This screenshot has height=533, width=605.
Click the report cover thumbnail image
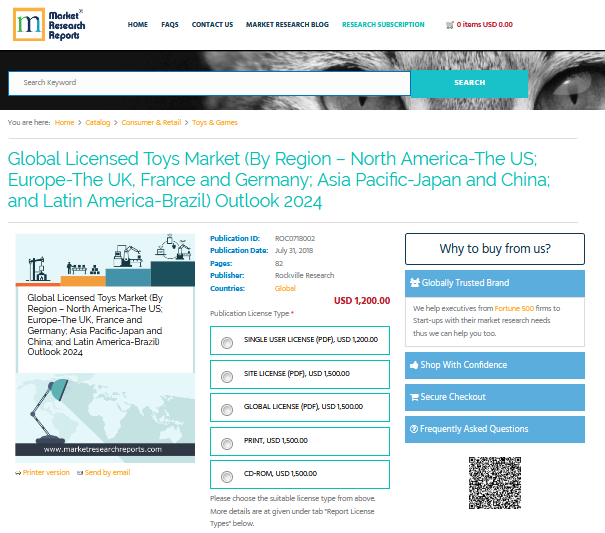pyautogui.click(x=105, y=348)
